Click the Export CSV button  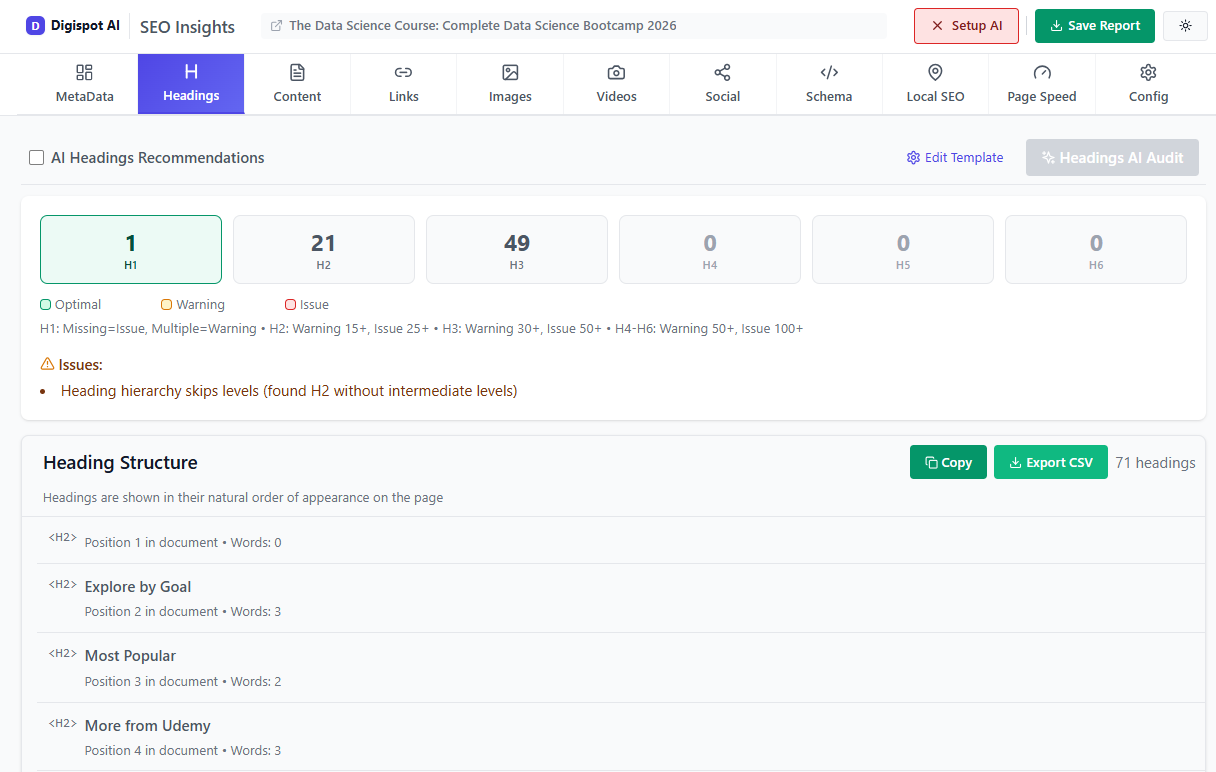pyautogui.click(x=1051, y=462)
